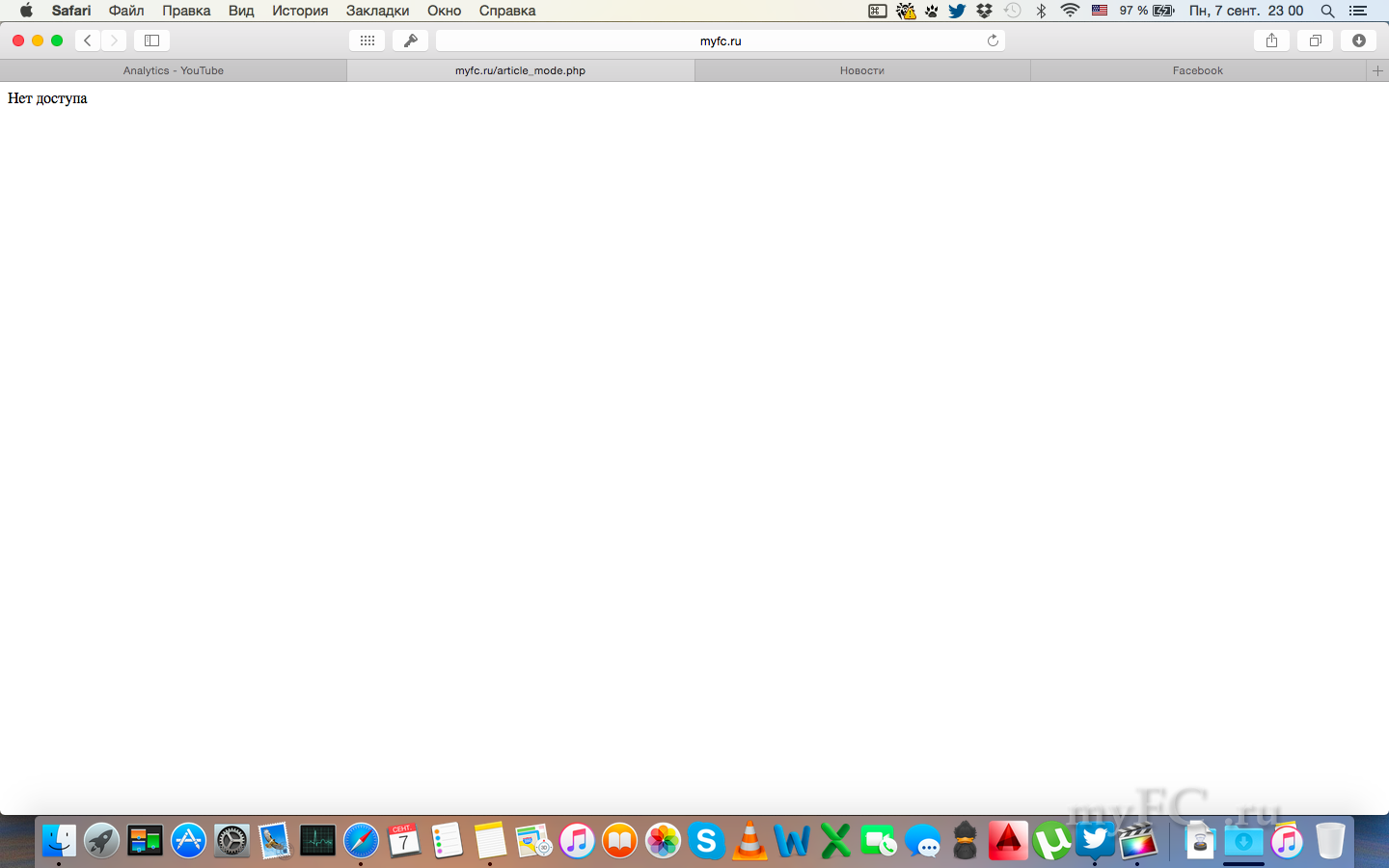Screen dimensions: 1389x868
Task: Toggle the Safari sidebar button
Action: (x=151, y=41)
